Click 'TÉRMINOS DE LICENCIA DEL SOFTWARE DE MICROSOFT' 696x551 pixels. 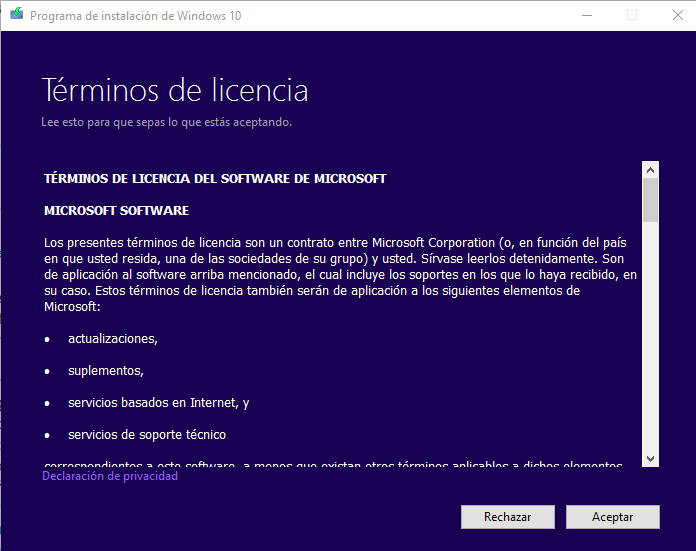215,178
